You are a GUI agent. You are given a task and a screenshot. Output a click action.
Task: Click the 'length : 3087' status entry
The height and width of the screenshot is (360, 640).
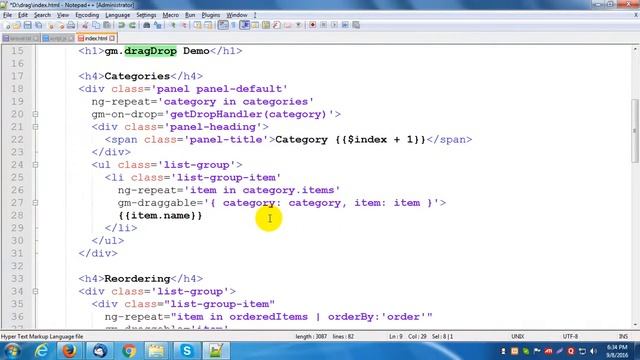(x=311, y=337)
